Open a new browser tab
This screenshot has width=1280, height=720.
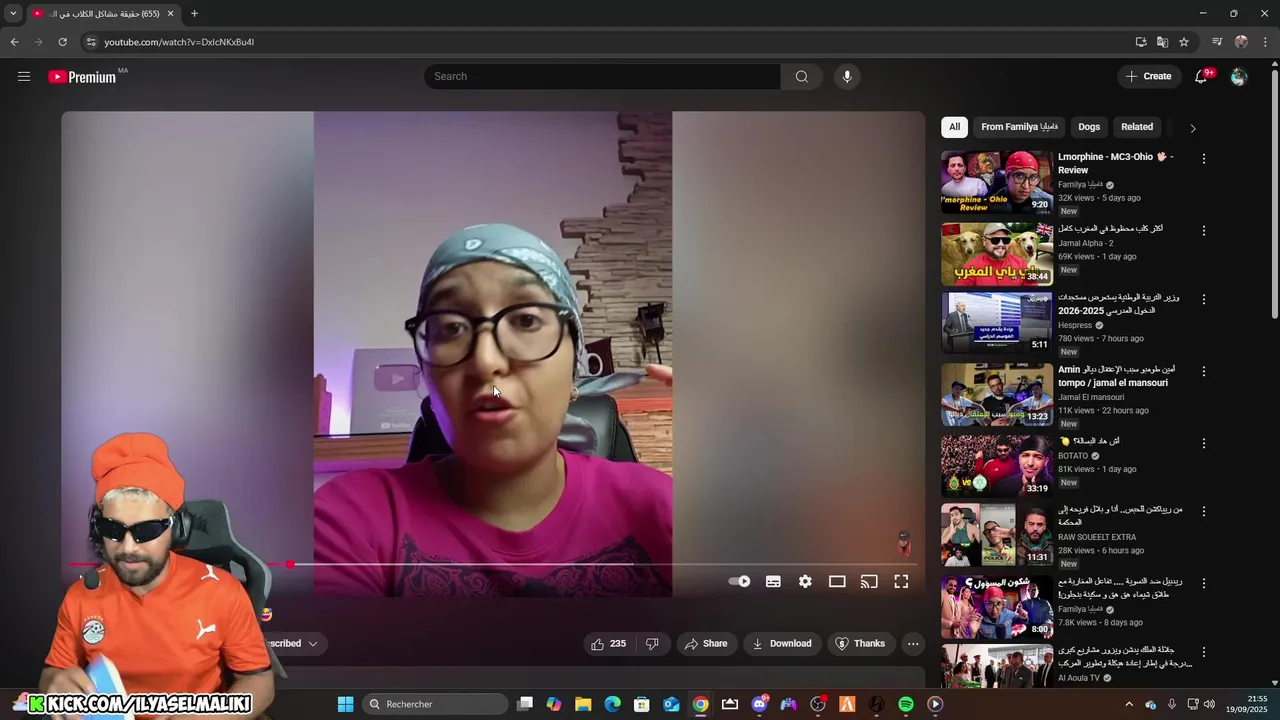click(194, 14)
